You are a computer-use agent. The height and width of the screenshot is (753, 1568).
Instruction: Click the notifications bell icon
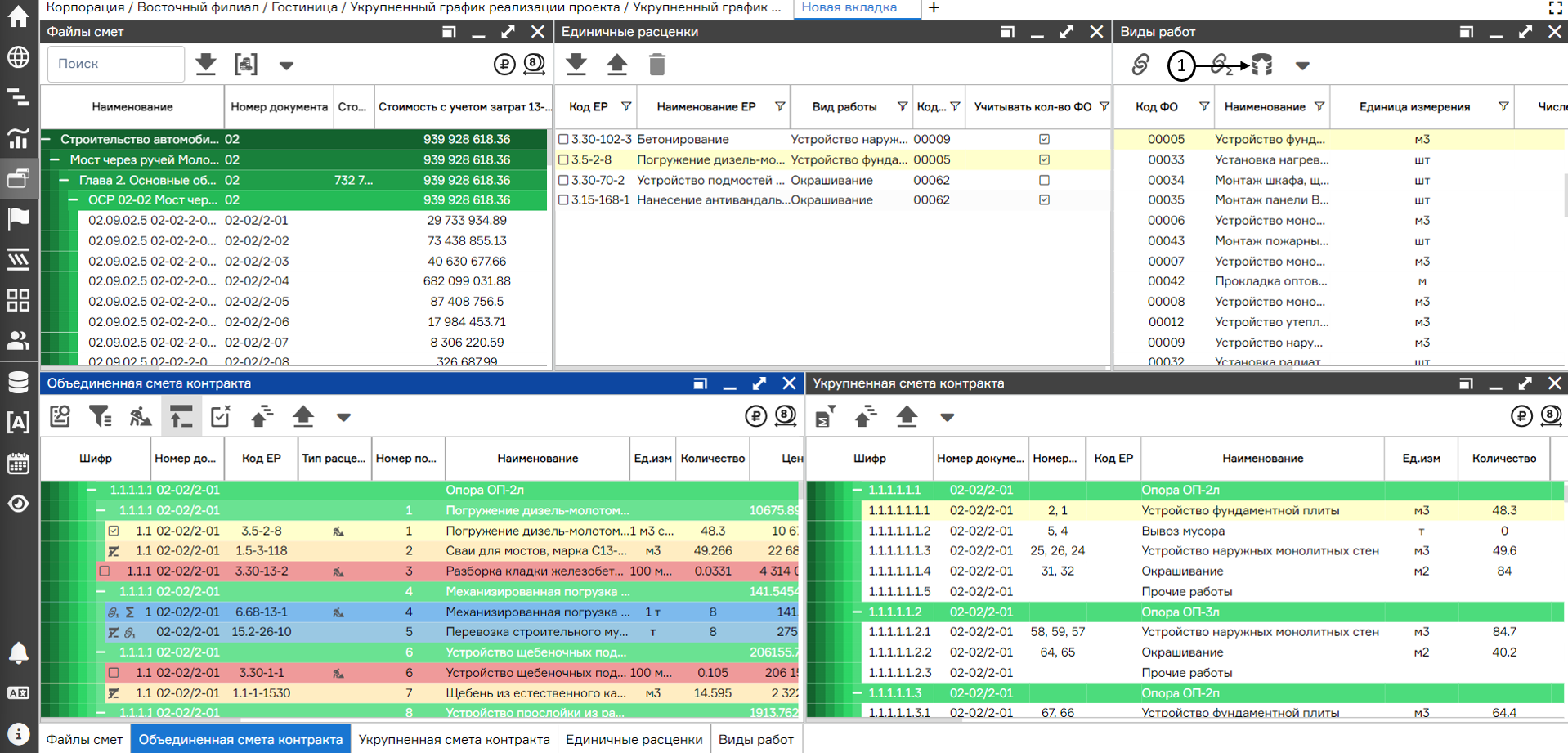[x=18, y=652]
